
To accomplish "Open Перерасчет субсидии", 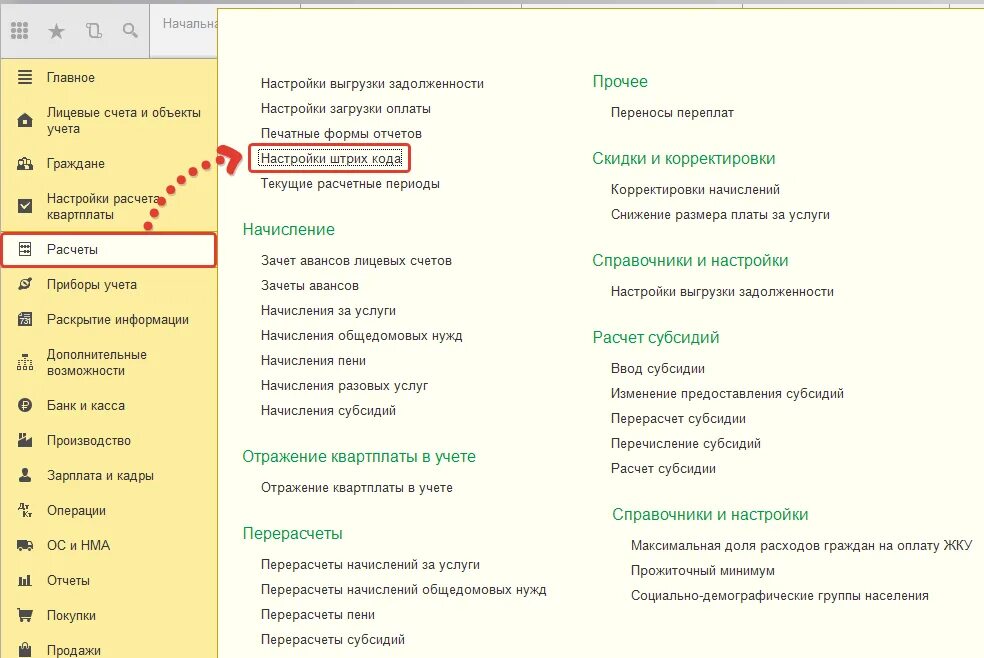I will (678, 419).
